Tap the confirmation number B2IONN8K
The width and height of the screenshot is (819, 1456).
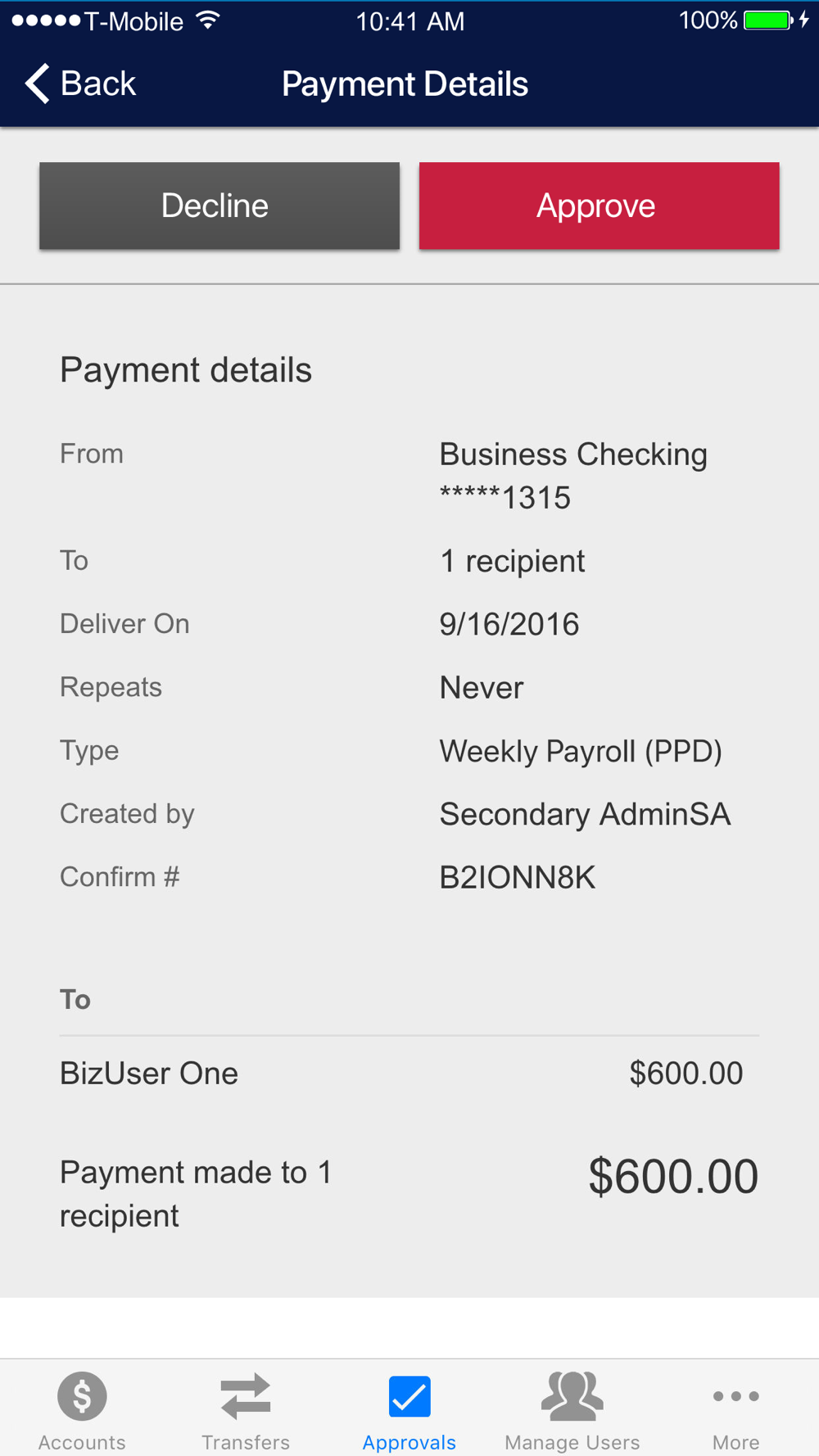coord(517,878)
